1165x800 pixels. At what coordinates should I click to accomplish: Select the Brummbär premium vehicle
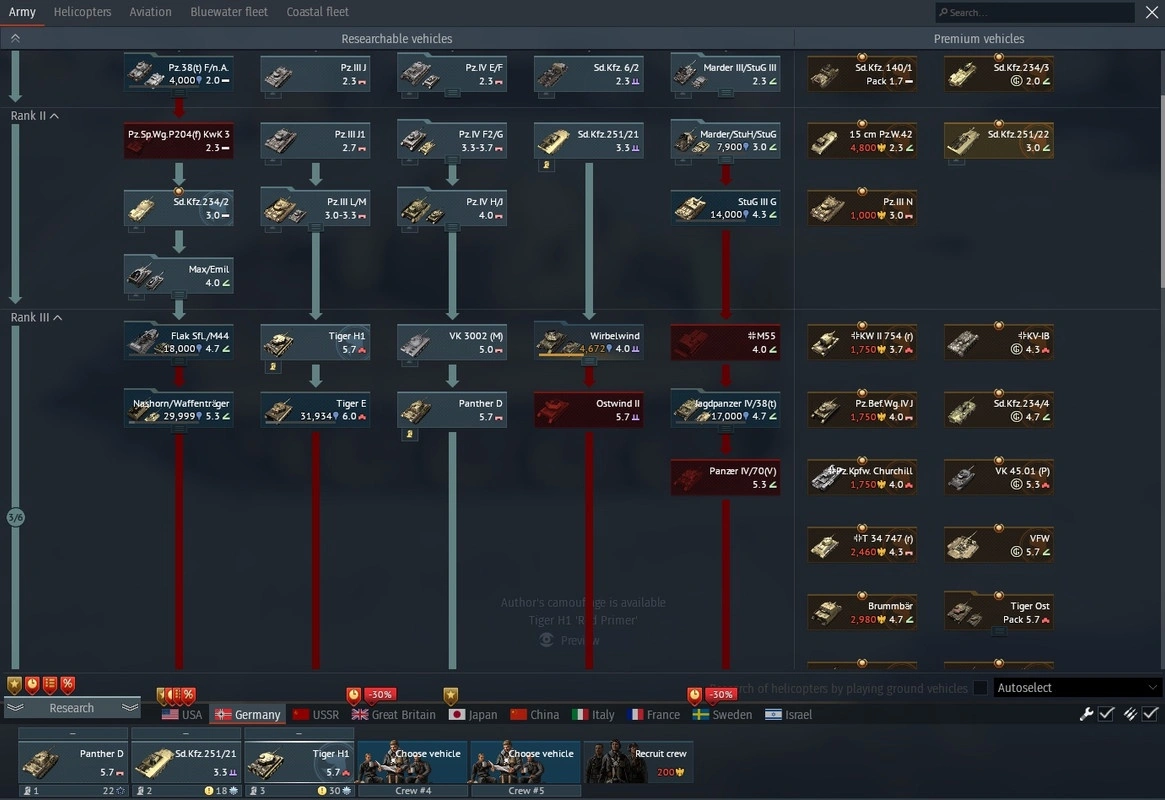(x=862, y=612)
